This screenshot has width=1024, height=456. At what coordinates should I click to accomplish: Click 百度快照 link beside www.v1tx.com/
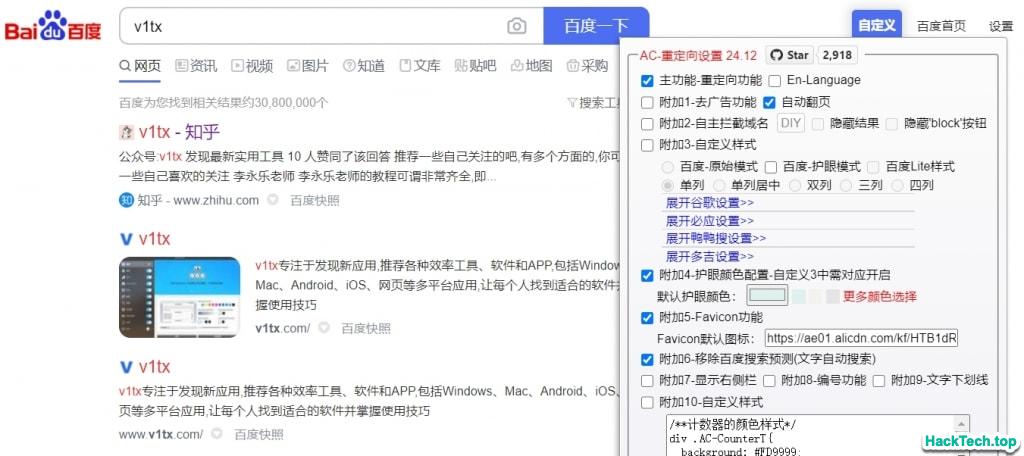coord(259,434)
